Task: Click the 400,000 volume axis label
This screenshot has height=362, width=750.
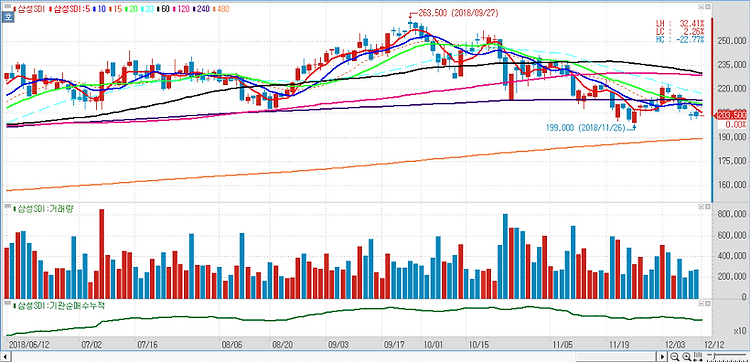Action: [733, 256]
